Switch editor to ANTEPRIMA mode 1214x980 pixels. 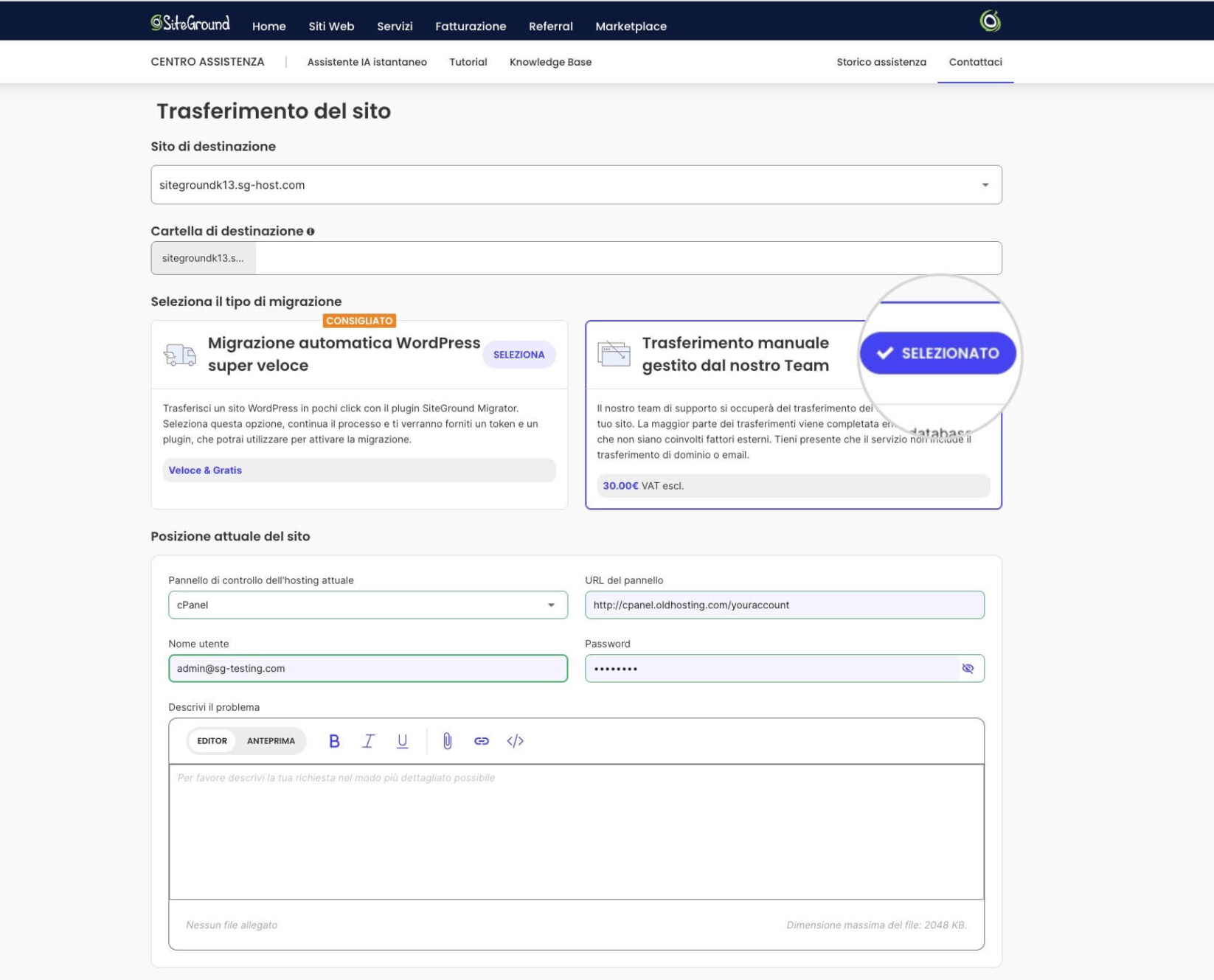(271, 741)
